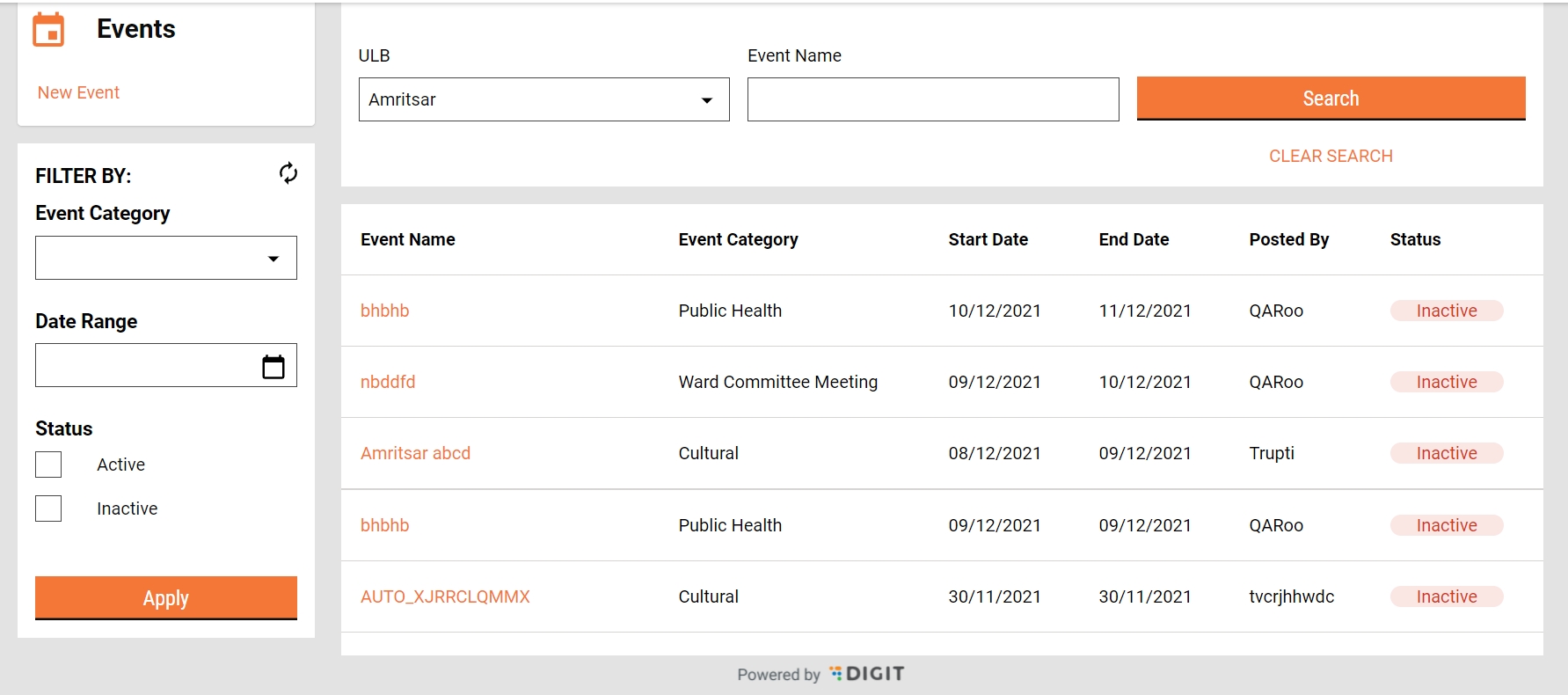Screen dimensions: 1568x695
Task: Enable the Active status checkbox
Action: click(48, 465)
